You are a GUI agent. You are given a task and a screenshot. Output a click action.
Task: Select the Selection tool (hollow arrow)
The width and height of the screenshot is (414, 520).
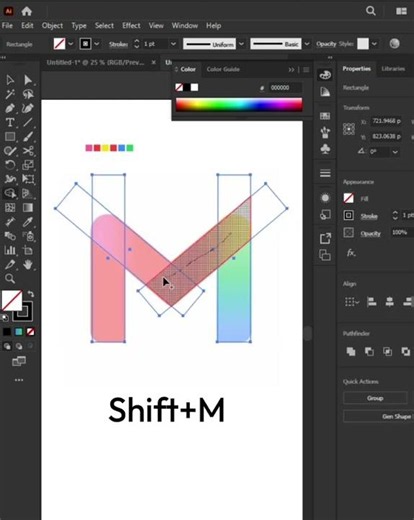pos(10,80)
